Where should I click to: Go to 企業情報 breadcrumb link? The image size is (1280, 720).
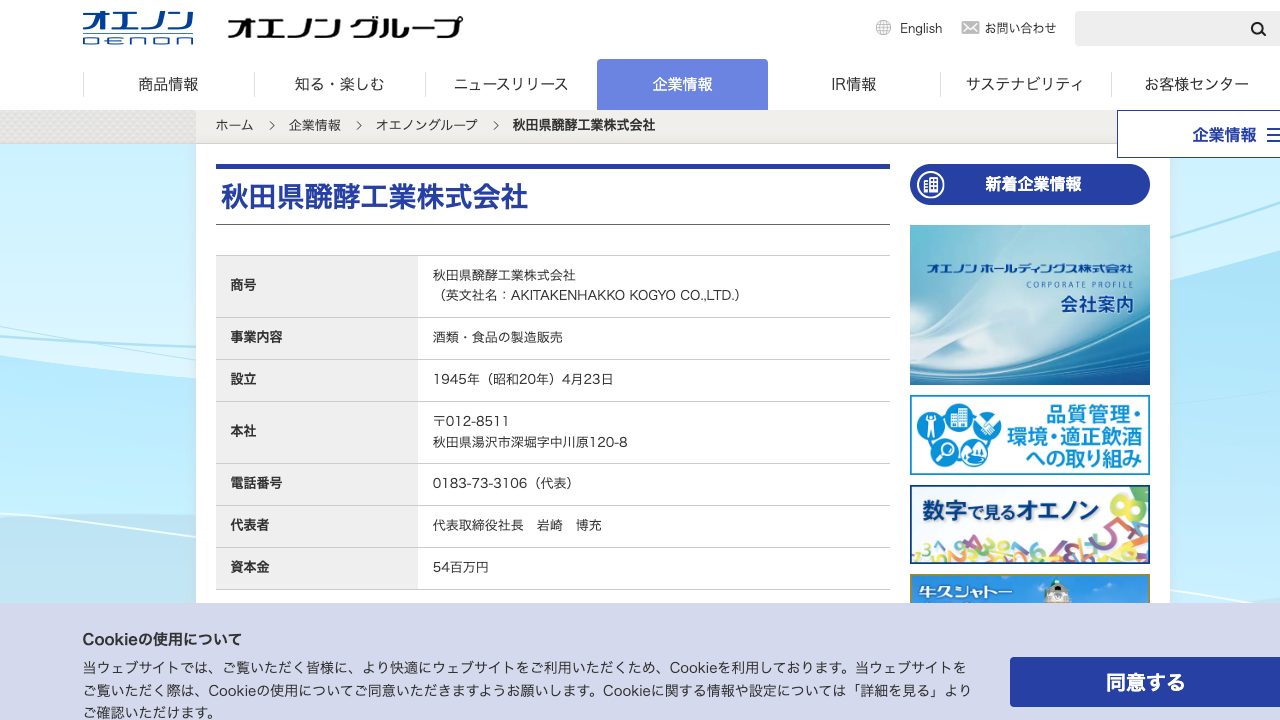coord(315,125)
